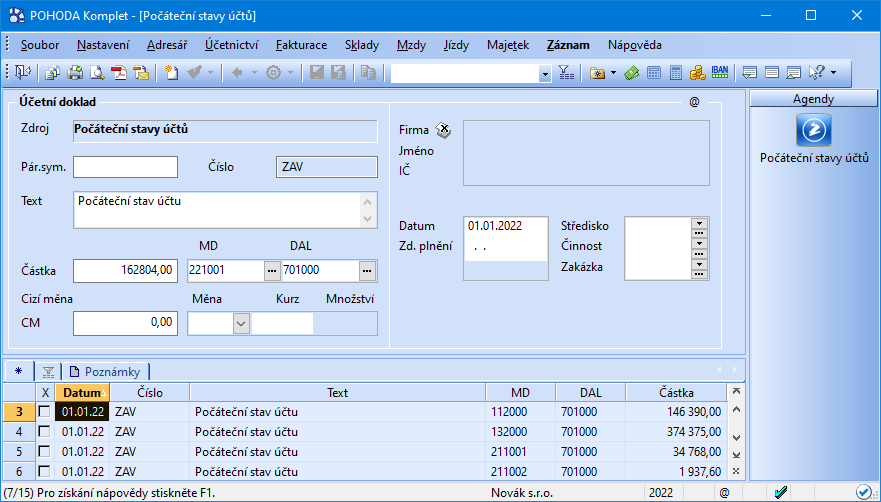
Task: Click year 2022 in status bar
Action: pos(661,493)
